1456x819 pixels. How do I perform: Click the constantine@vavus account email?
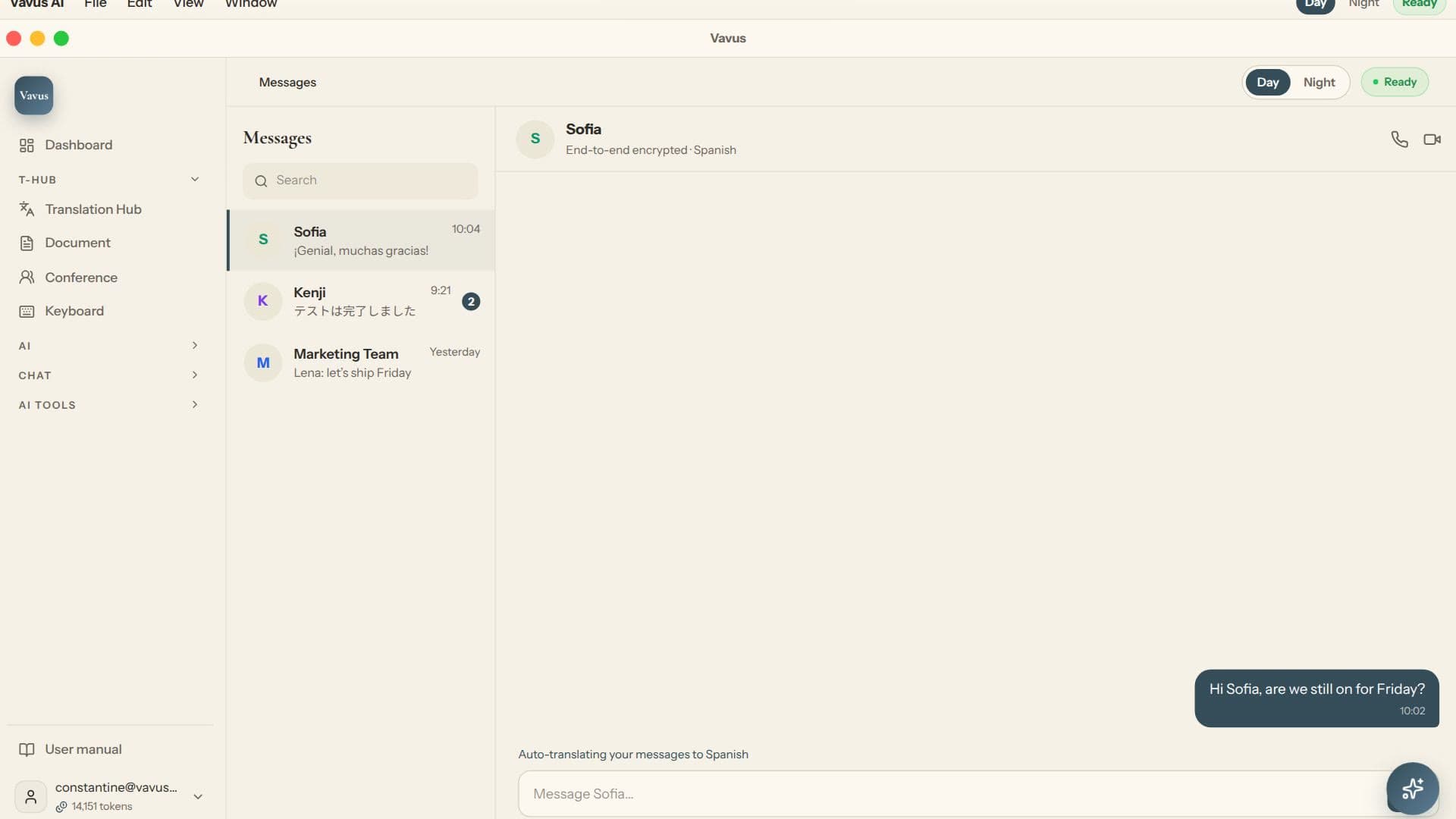click(x=116, y=788)
